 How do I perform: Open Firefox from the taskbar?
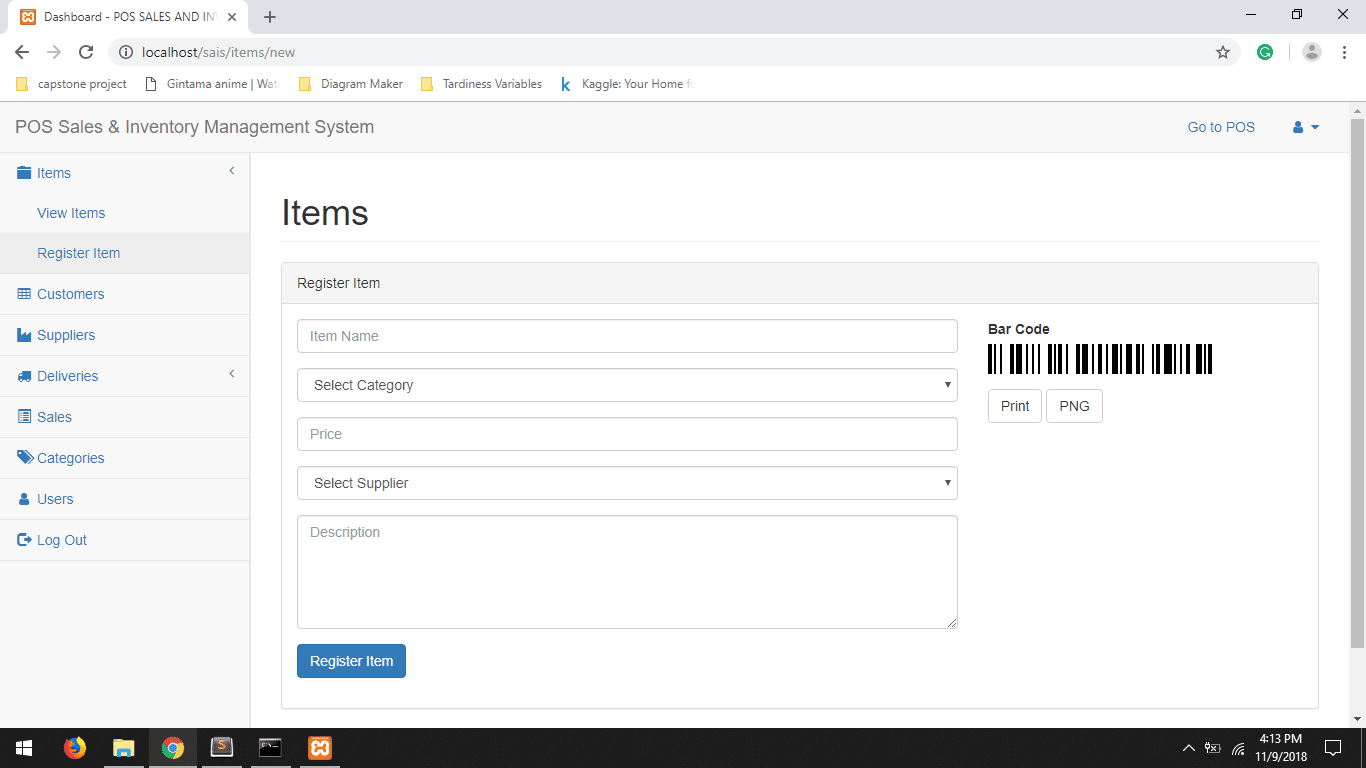click(75, 747)
